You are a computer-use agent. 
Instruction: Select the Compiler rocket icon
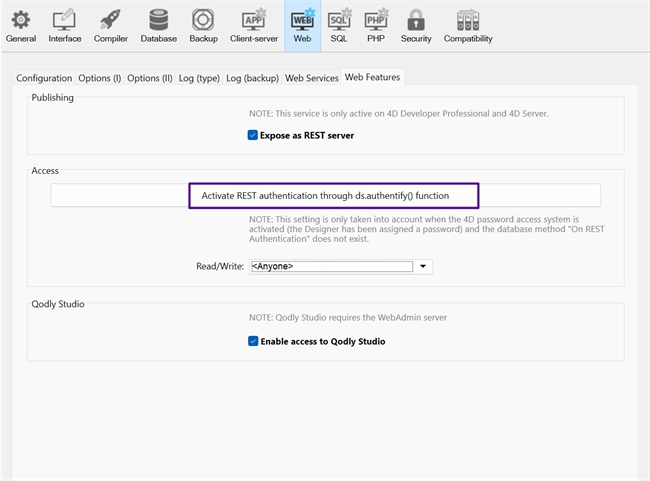coord(110,25)
